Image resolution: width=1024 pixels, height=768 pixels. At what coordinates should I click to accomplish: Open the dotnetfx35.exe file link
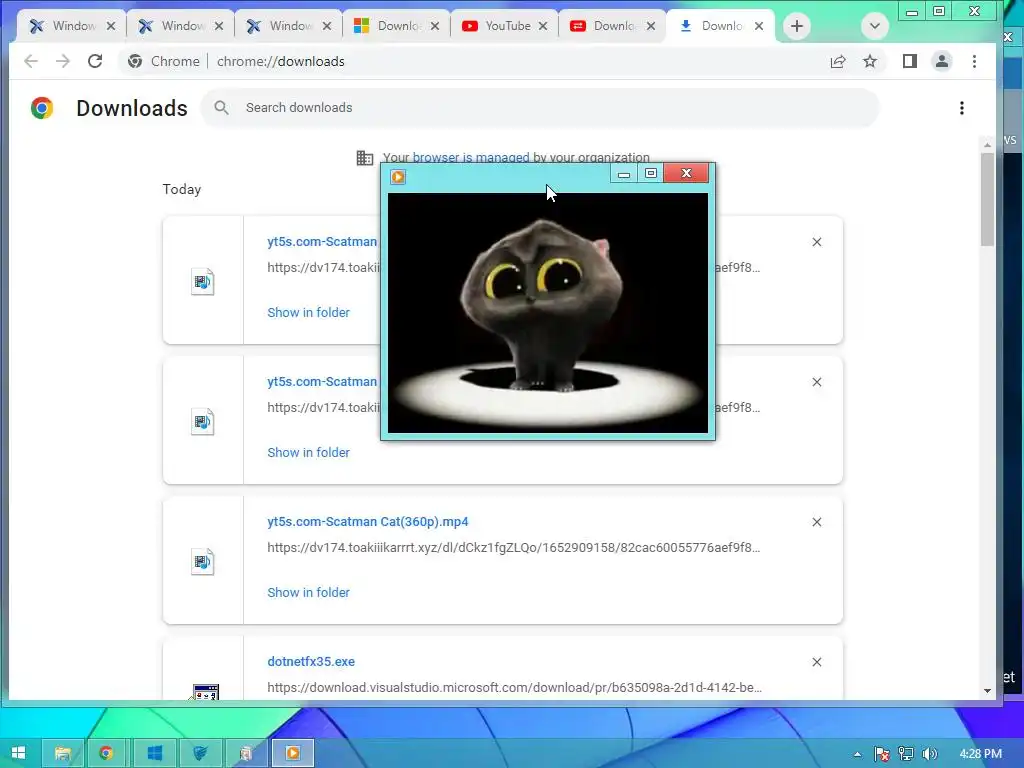click(x=311, y=662)
